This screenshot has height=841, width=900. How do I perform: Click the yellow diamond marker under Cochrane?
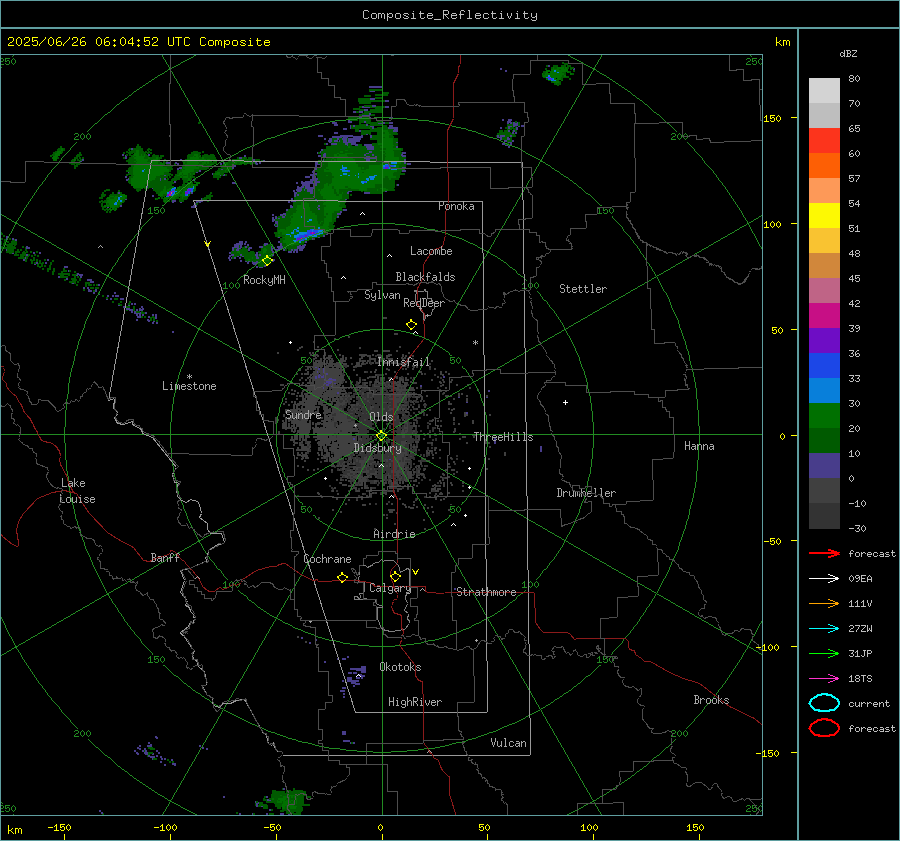tap(343, 578)
